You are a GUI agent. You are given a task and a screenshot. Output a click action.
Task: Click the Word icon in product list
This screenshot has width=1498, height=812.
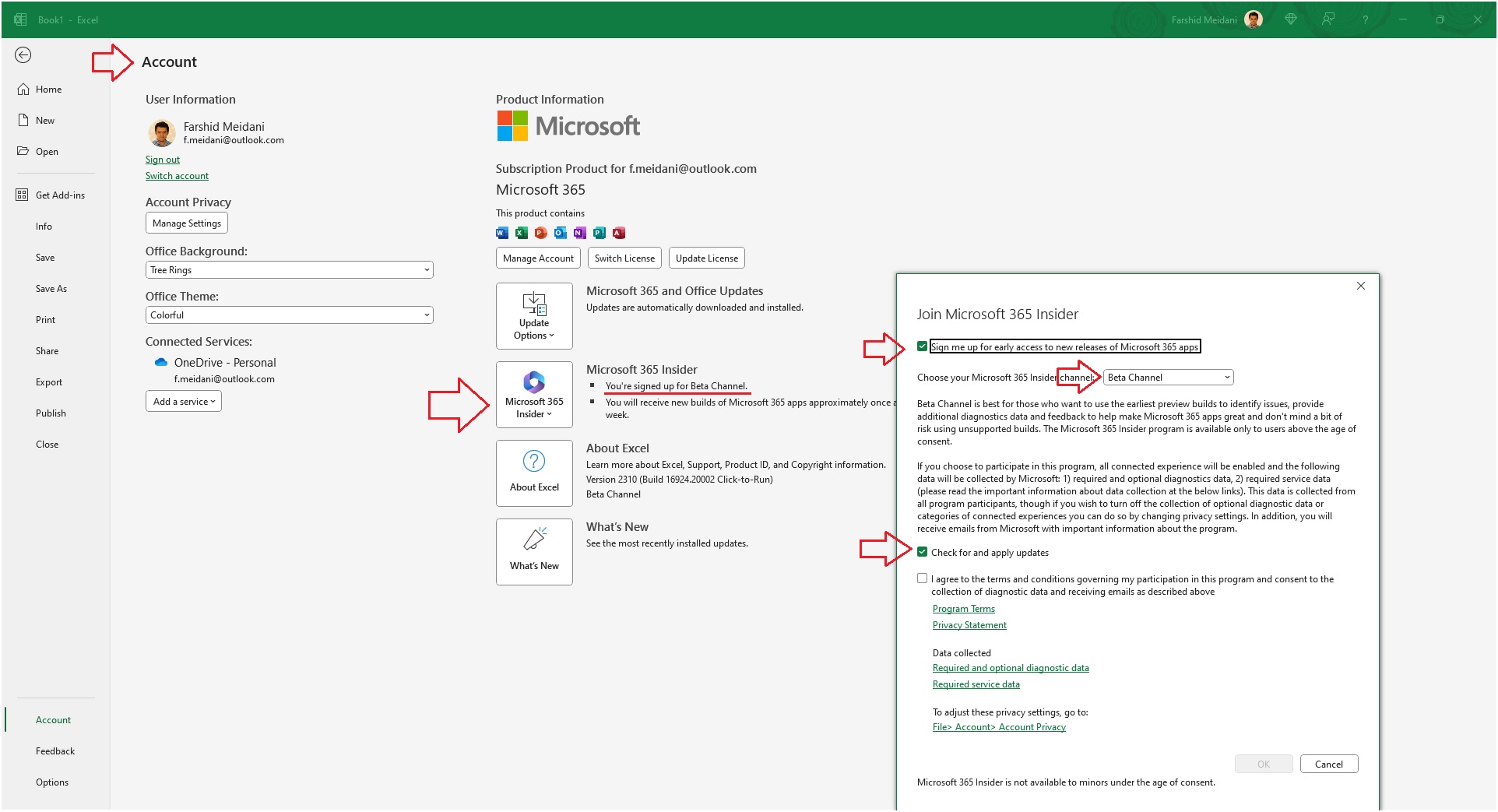[x=502, y=233]
